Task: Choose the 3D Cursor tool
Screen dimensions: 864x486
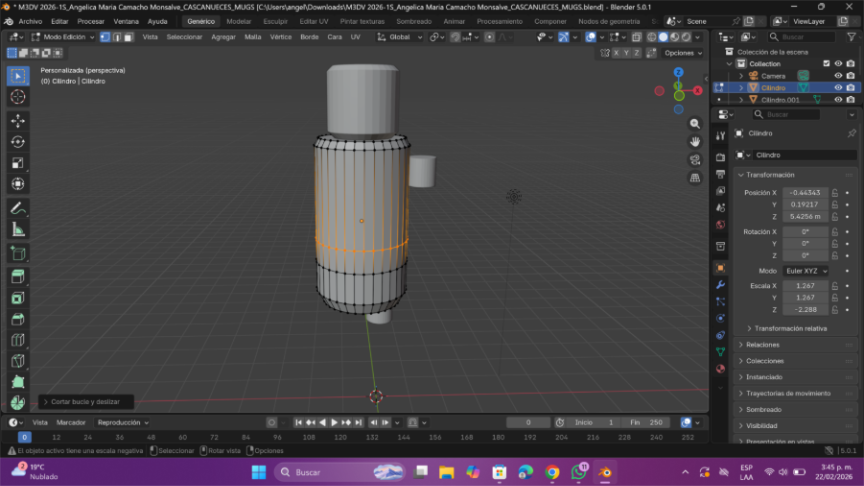Action: point(18,97)
